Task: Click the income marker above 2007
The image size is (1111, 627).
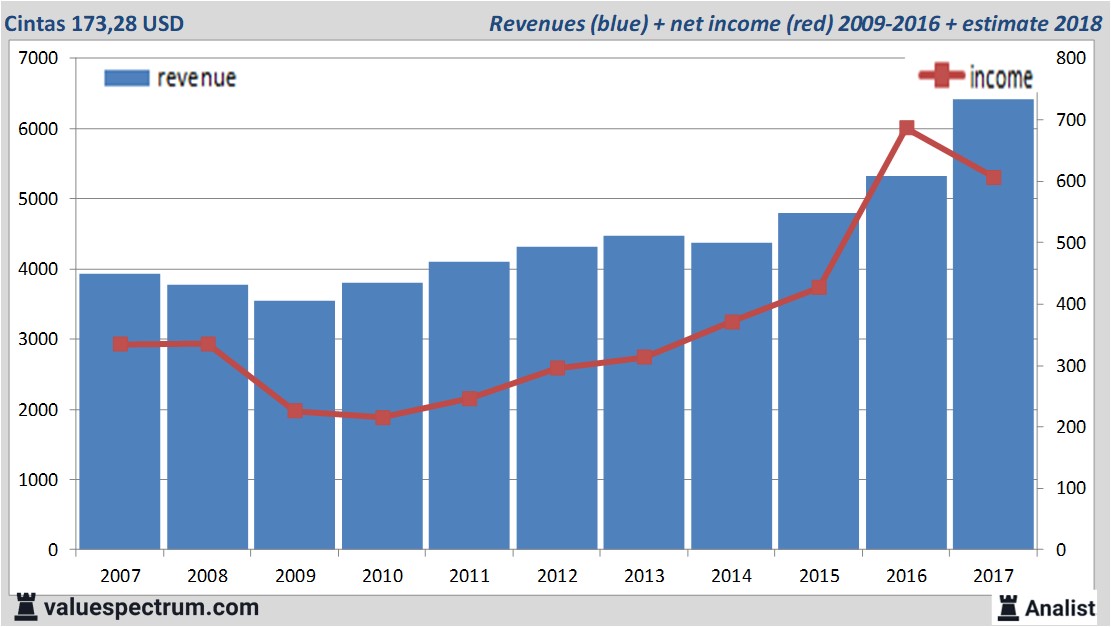Action: [119, 344]
